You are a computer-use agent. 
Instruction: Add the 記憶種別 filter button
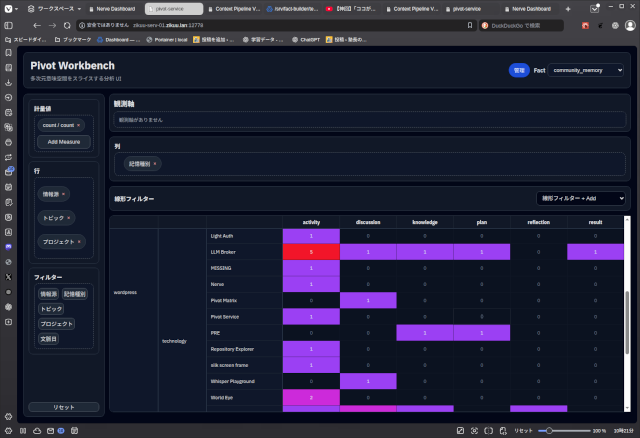coord(75,294)
